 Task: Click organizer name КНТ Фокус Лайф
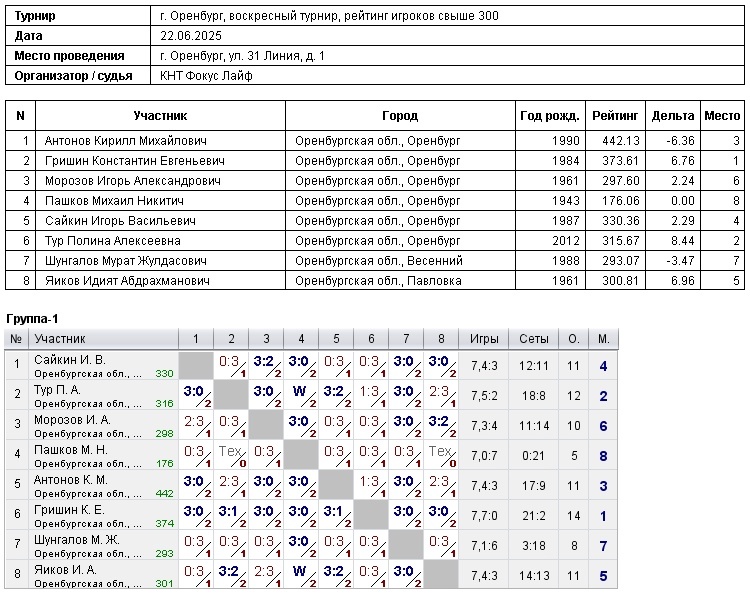[x=207, y=76]
